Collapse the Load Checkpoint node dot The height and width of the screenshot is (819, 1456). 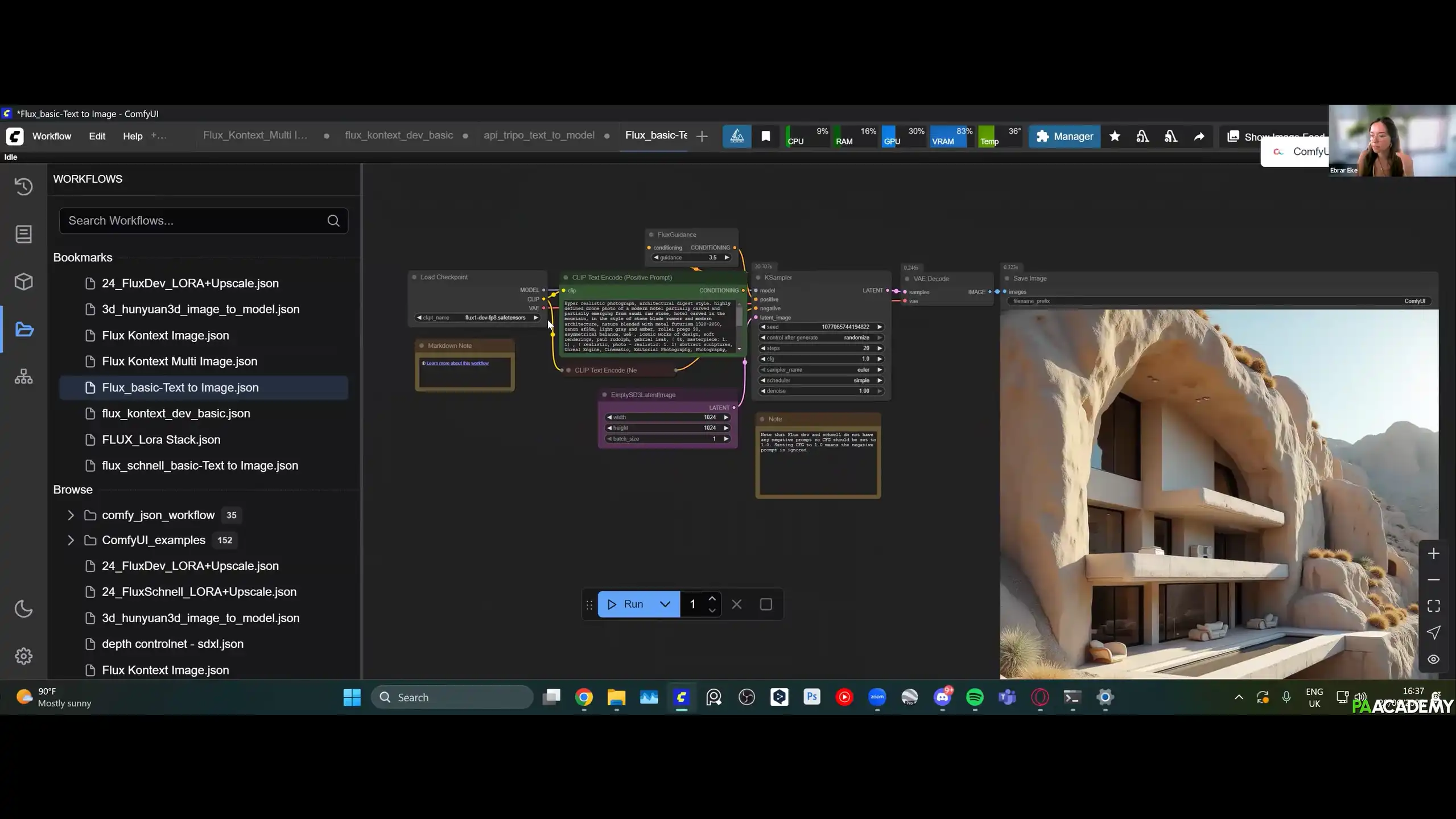pos(414,277)
